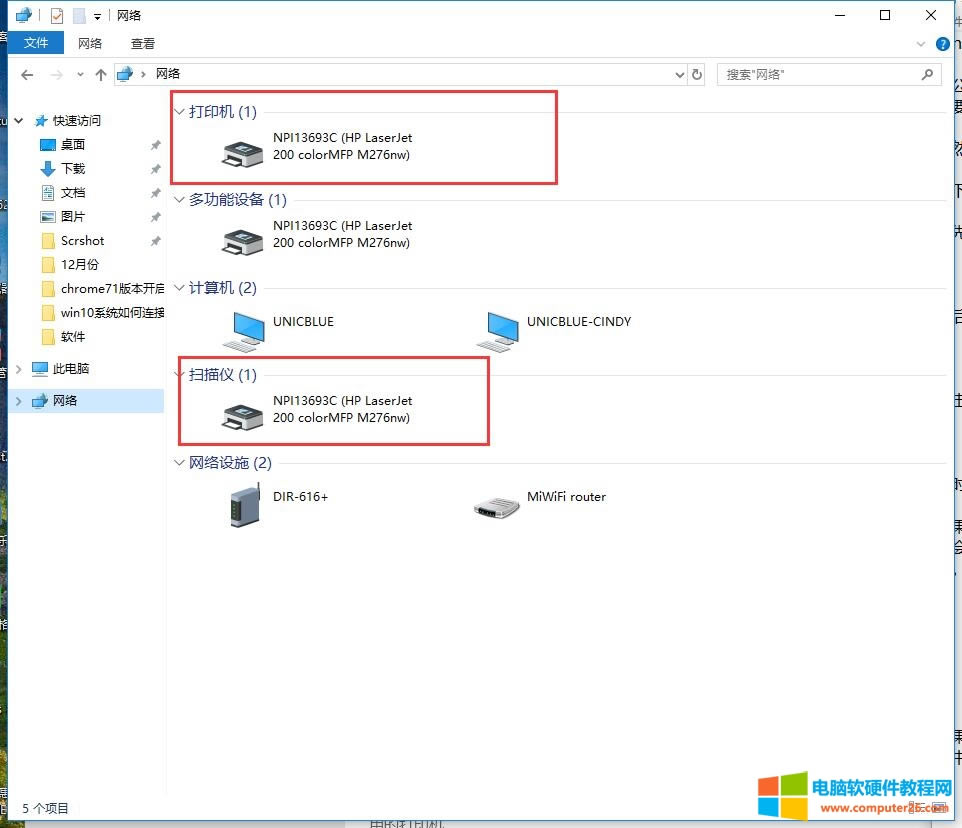Select the Scrshot folder in sidebar

pos(82,241)
